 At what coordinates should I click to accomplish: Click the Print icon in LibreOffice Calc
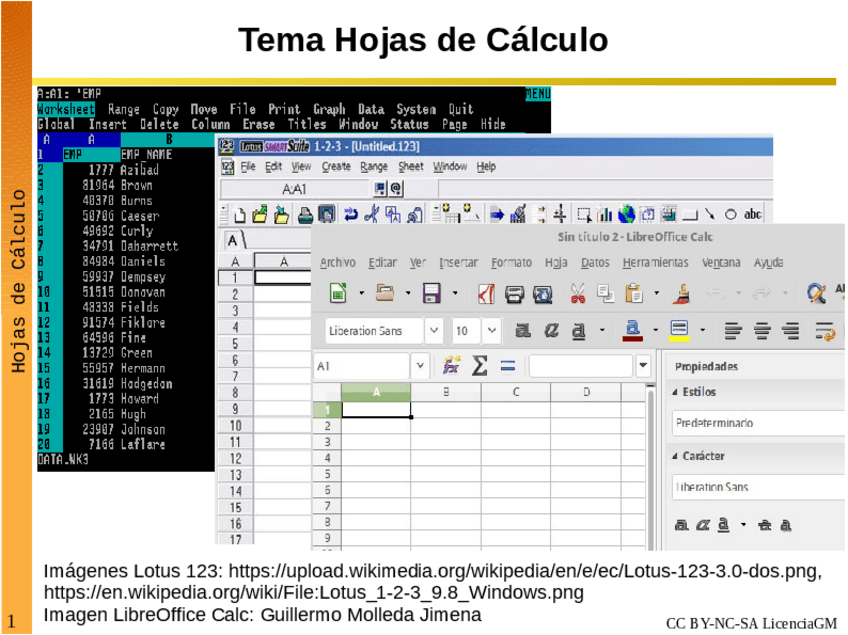(x=514, y=294)
